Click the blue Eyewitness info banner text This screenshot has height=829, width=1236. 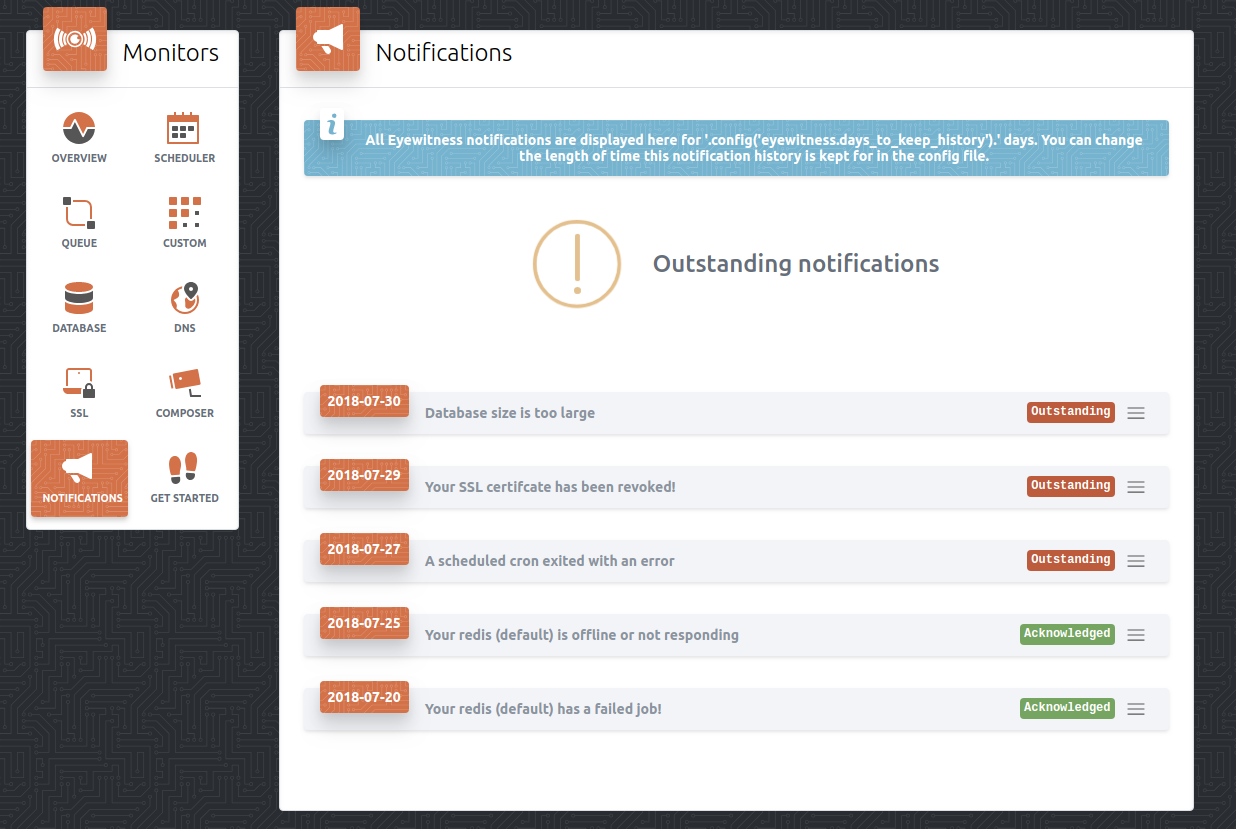click(x=754, y=148)
